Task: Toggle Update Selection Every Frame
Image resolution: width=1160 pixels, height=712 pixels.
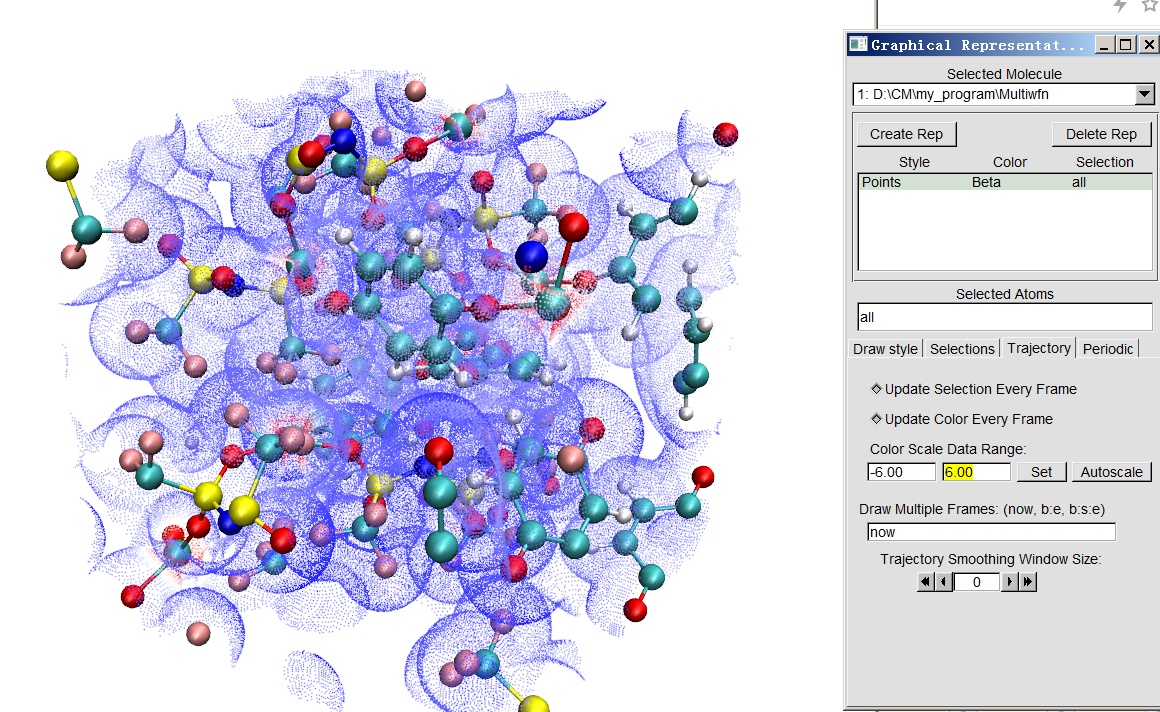Action: (974, 389)
